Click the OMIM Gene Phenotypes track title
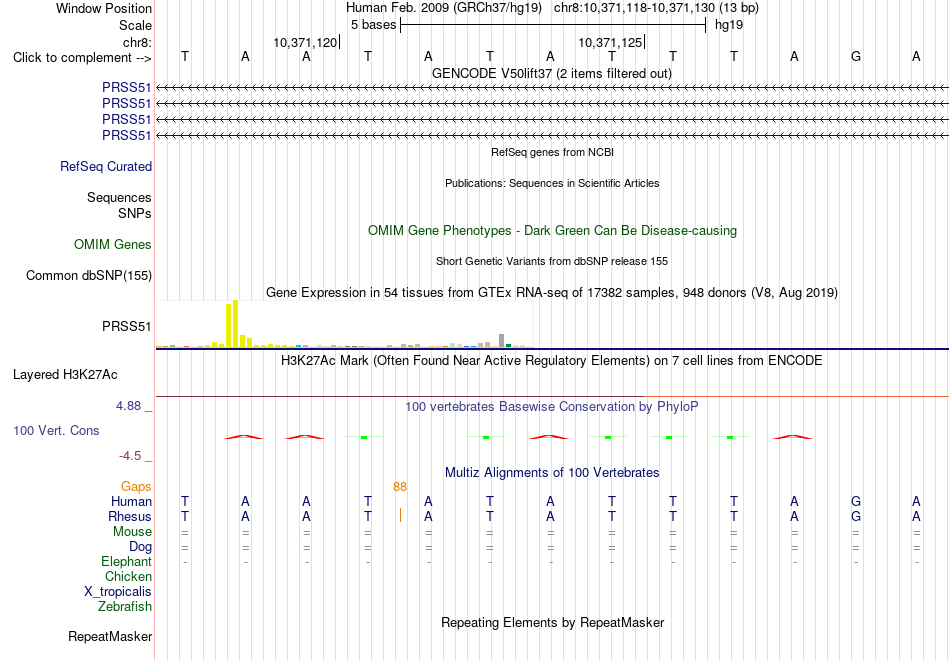The image size is (950, 660). tap(552, 230)
